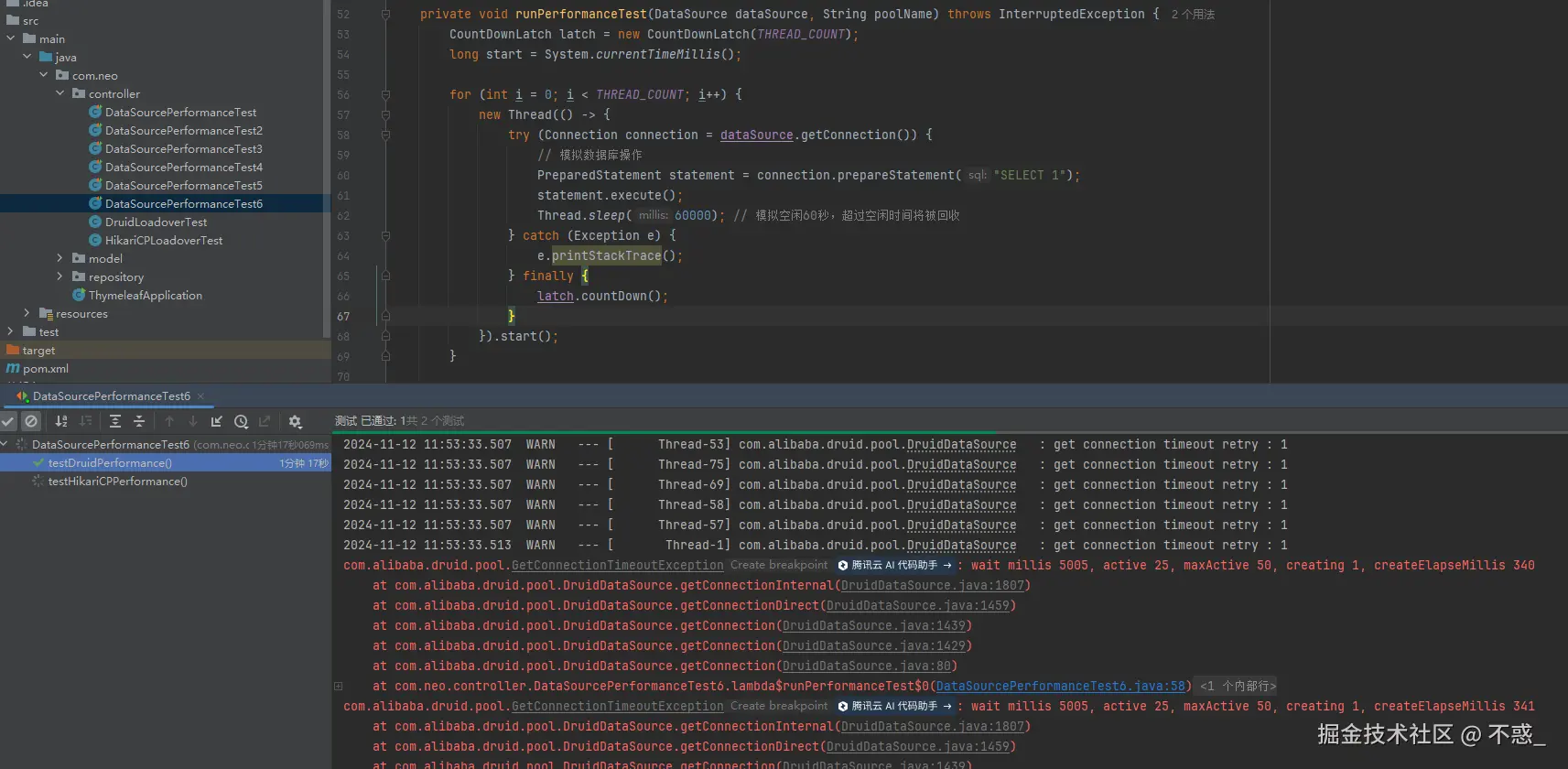The image size is (1568, 769).
Task: Click folder icon of target directory
Action: tap(13, 350)
